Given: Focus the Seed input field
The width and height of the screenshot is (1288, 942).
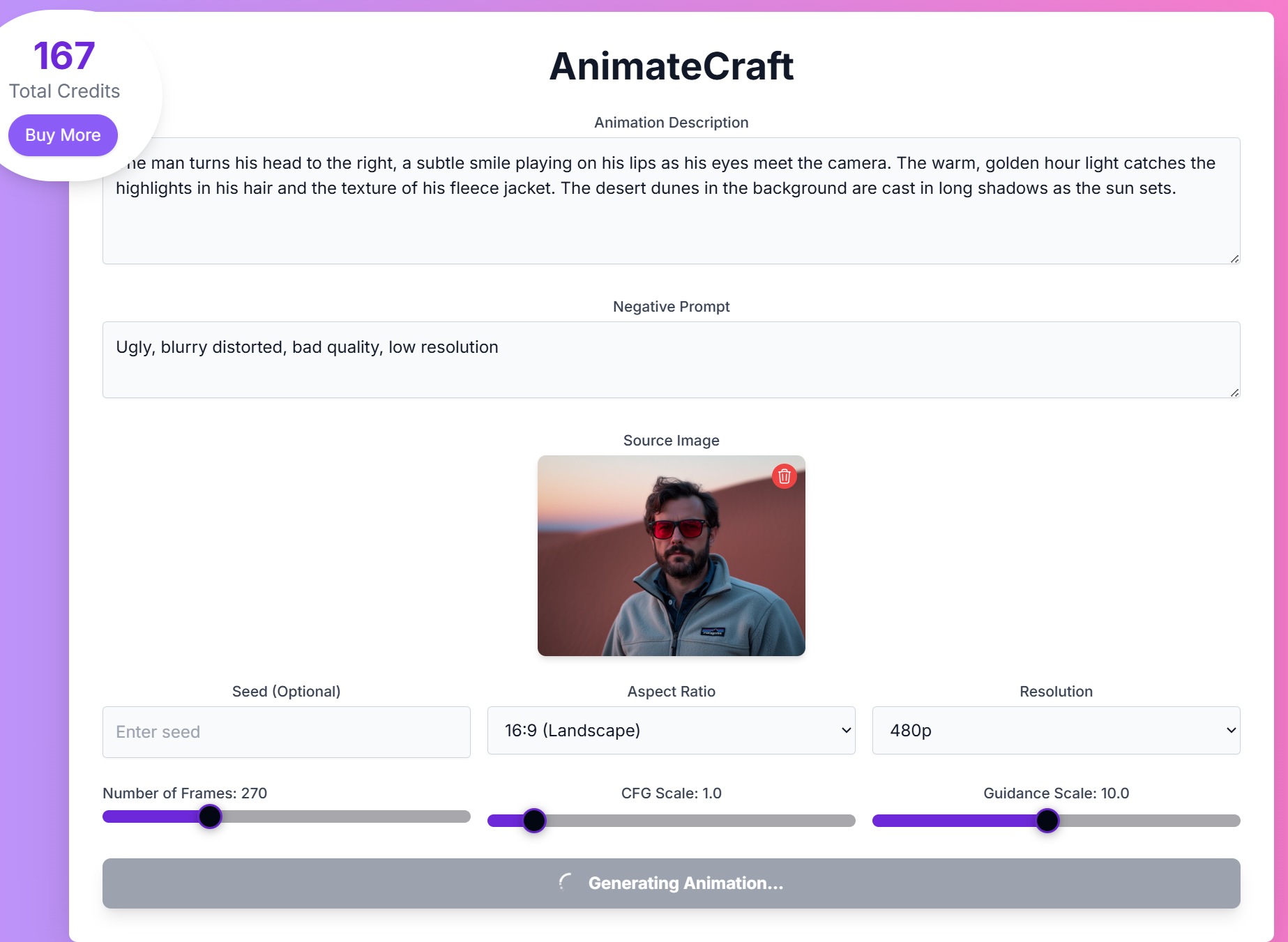Looking at the screenshot, I should (286, 732).
